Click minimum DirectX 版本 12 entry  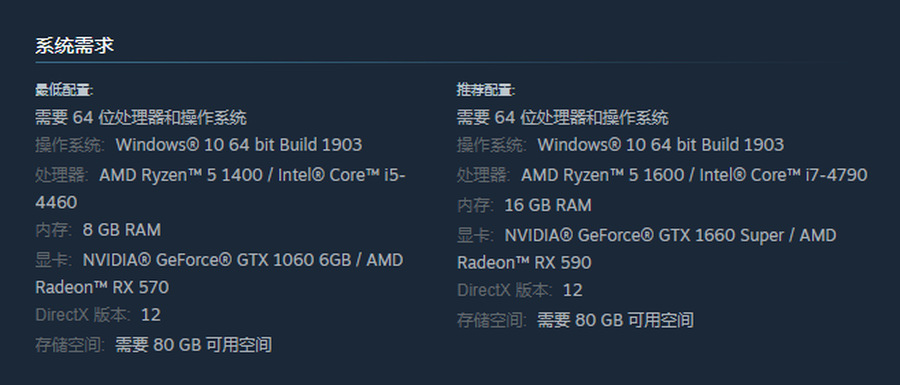tap(98, 314)
